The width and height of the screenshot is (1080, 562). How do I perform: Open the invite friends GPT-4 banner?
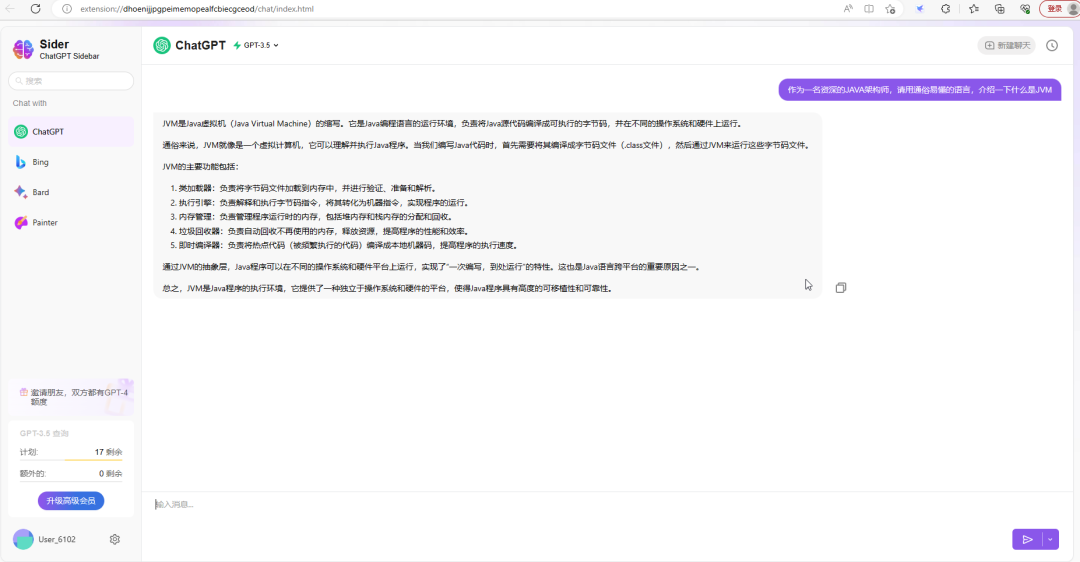[71, 397]
